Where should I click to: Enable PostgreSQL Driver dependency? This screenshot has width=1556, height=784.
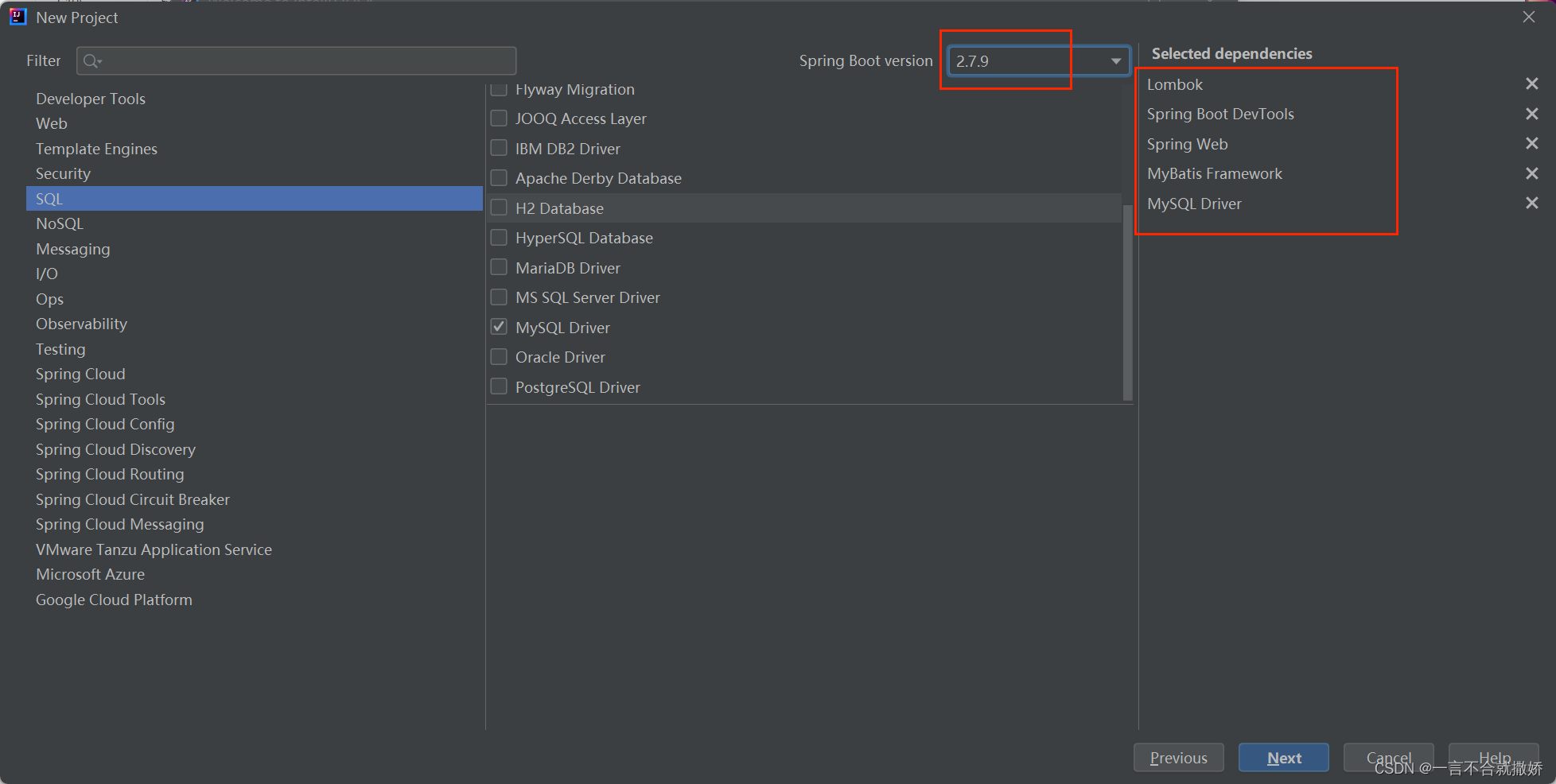(x=499, y=386)
